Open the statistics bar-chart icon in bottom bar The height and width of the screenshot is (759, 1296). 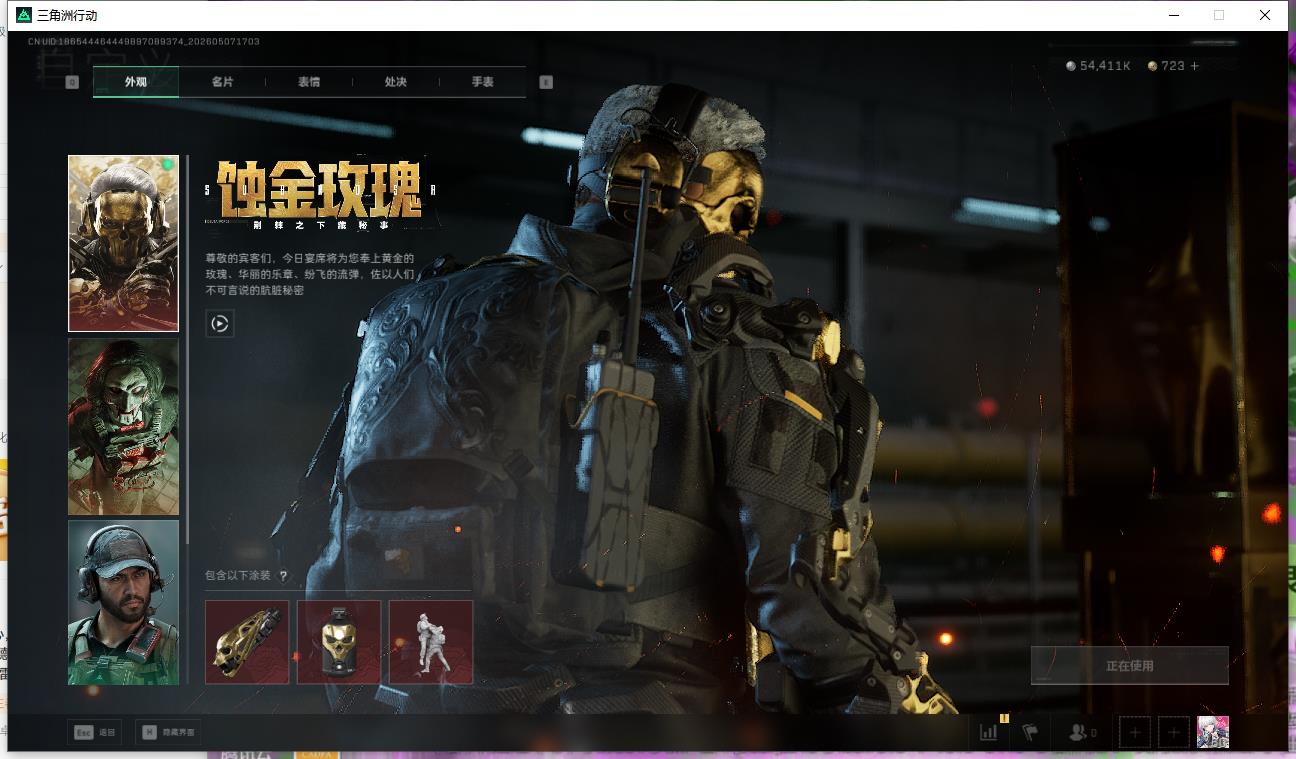pos(989,732)
